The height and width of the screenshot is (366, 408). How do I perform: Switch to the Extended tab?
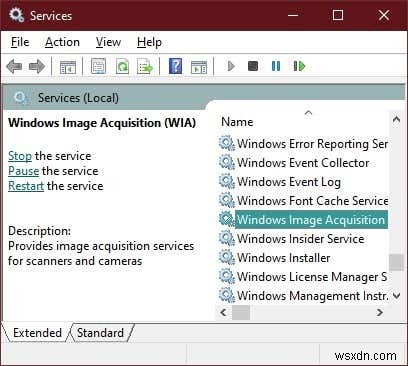tap(37, 333)
